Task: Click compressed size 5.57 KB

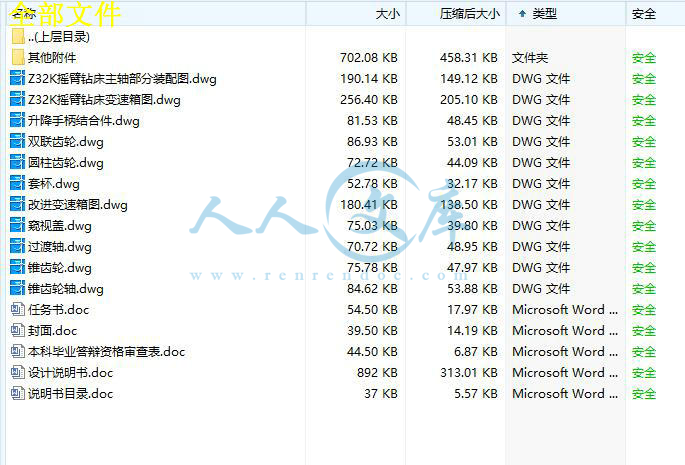Action: click(x=476, y=393)
